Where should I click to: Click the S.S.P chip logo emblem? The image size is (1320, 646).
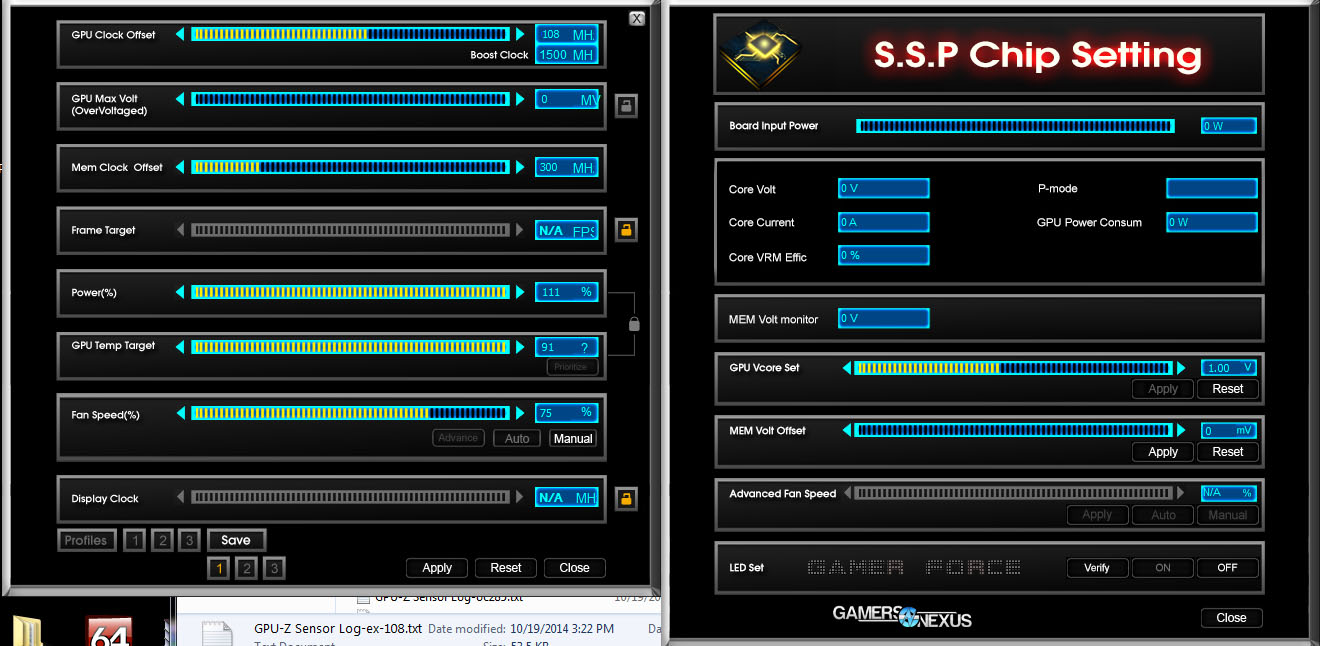(x=759, y=55)
